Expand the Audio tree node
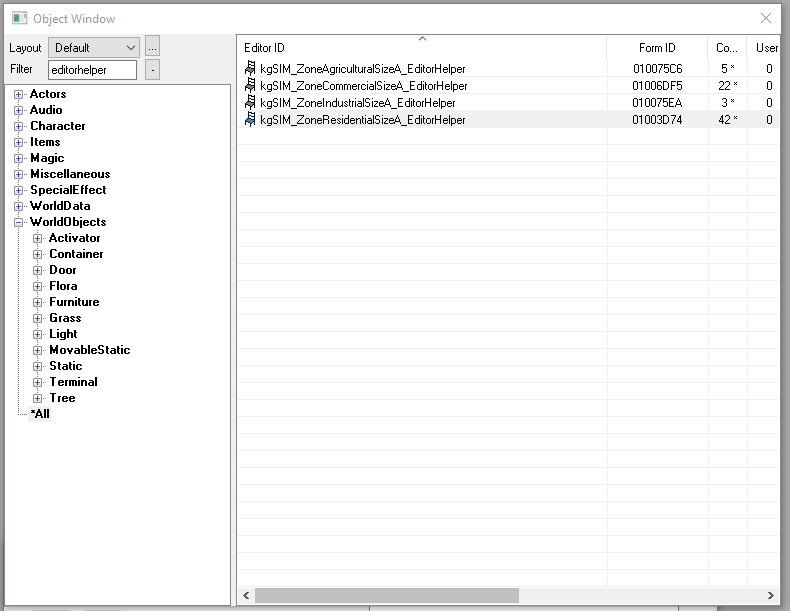The image size is (790, 611). coord(19,110)
